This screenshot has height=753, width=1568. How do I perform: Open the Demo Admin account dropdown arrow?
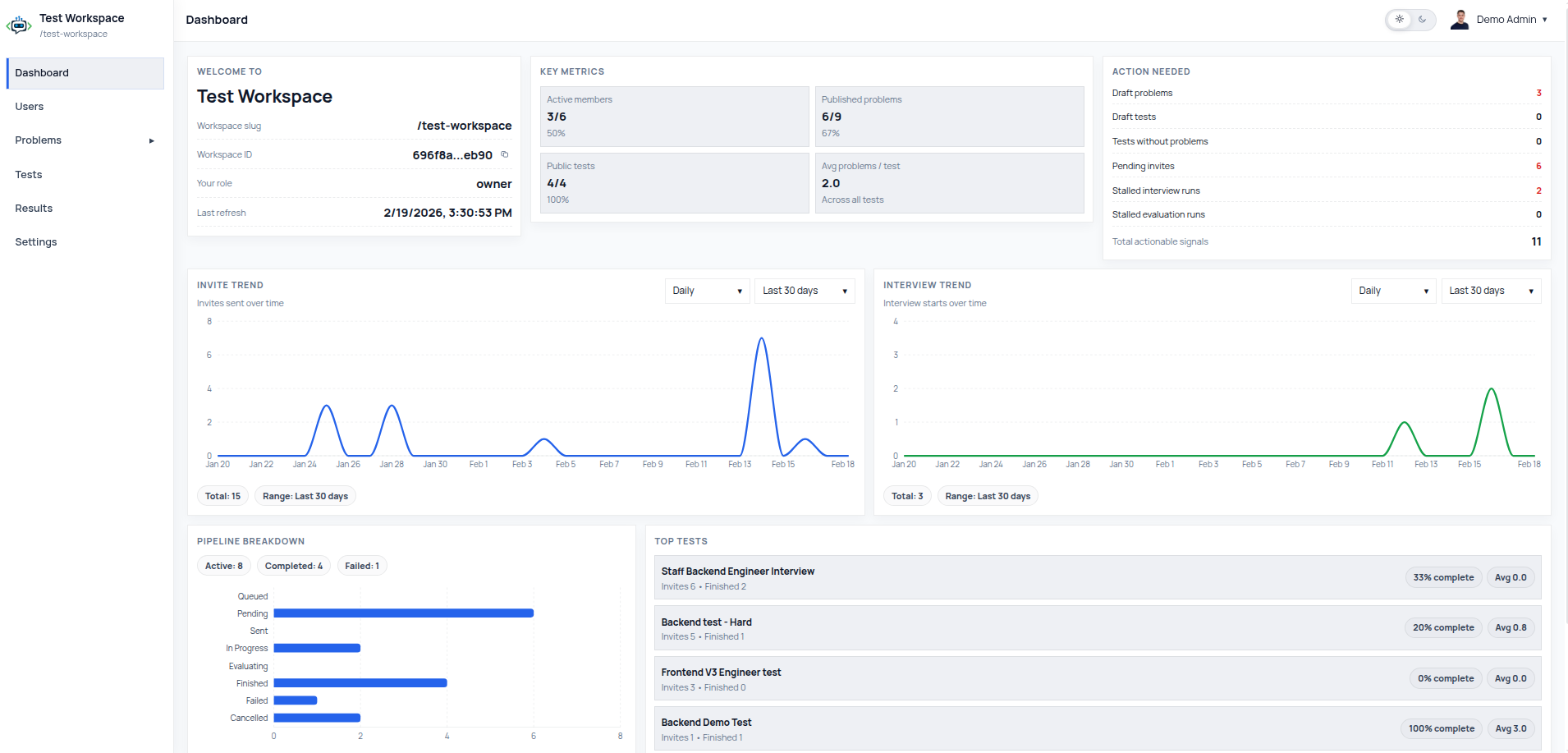(x=1544, y=20)
